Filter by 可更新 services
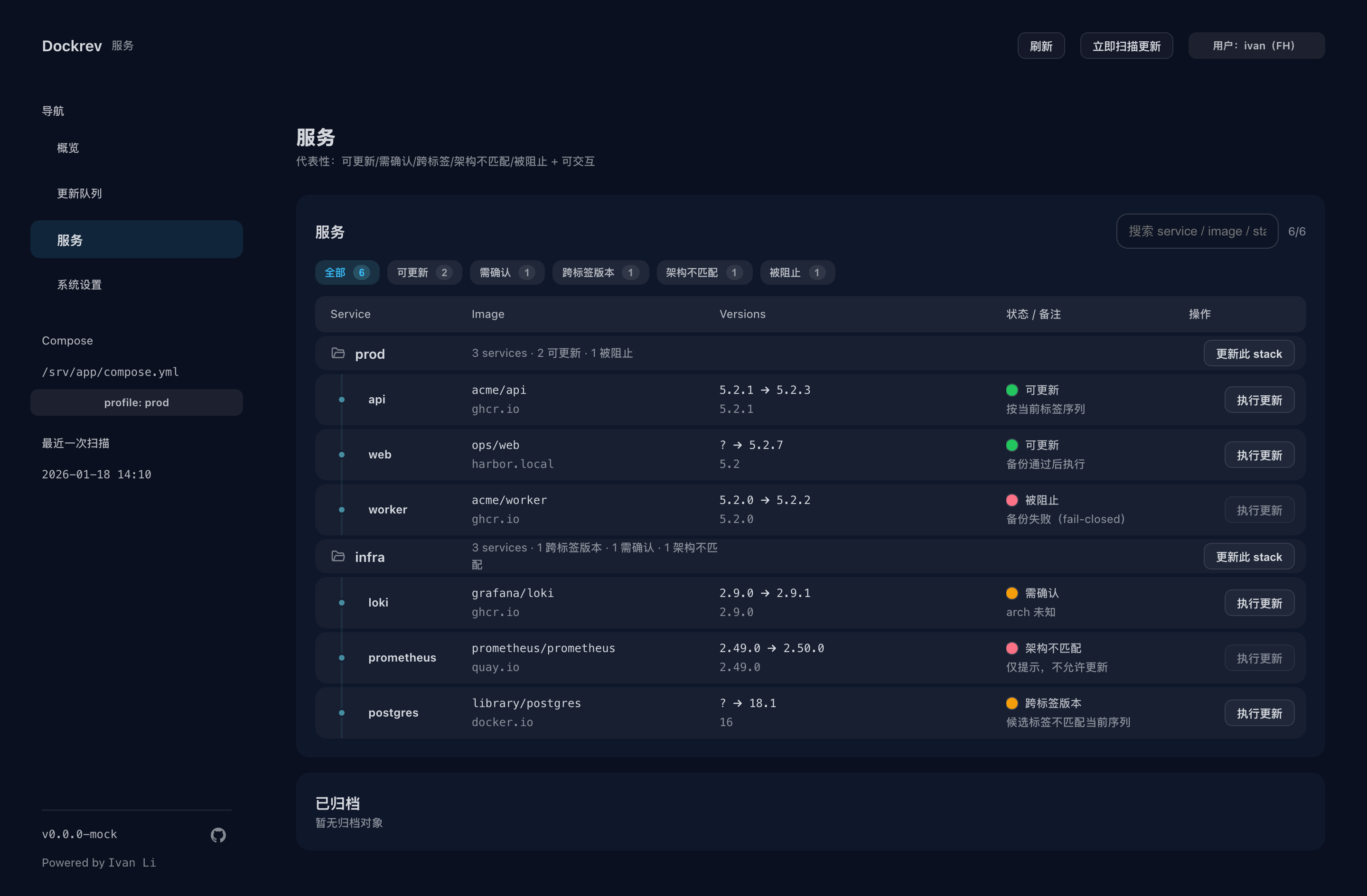Screen dimensions: 1367x896 424,273
